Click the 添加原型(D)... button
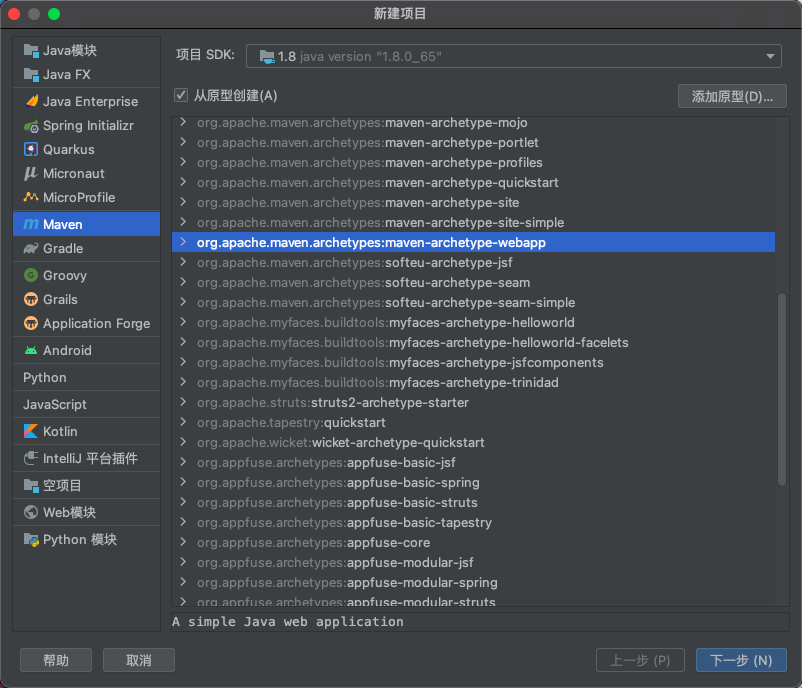 coord(732,96)
